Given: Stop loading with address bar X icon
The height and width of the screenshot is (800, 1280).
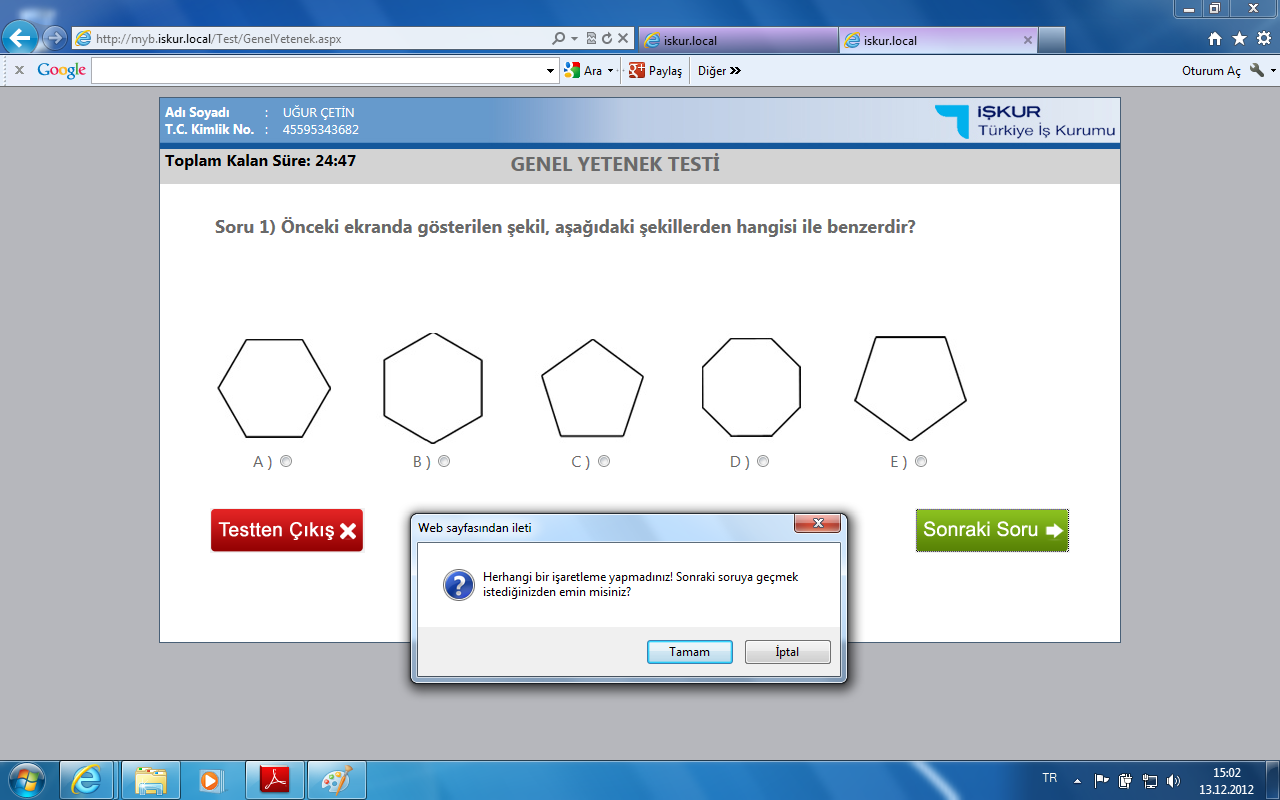Looking at the screenshot, I should click(x=623, y=39).
